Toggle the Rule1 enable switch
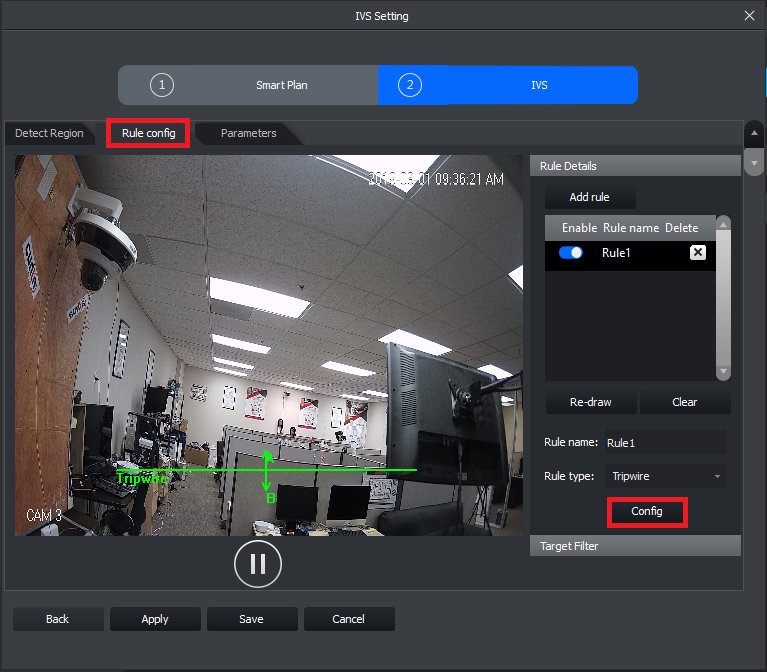This screenshot has width=767, height=672. pos(570,252)
